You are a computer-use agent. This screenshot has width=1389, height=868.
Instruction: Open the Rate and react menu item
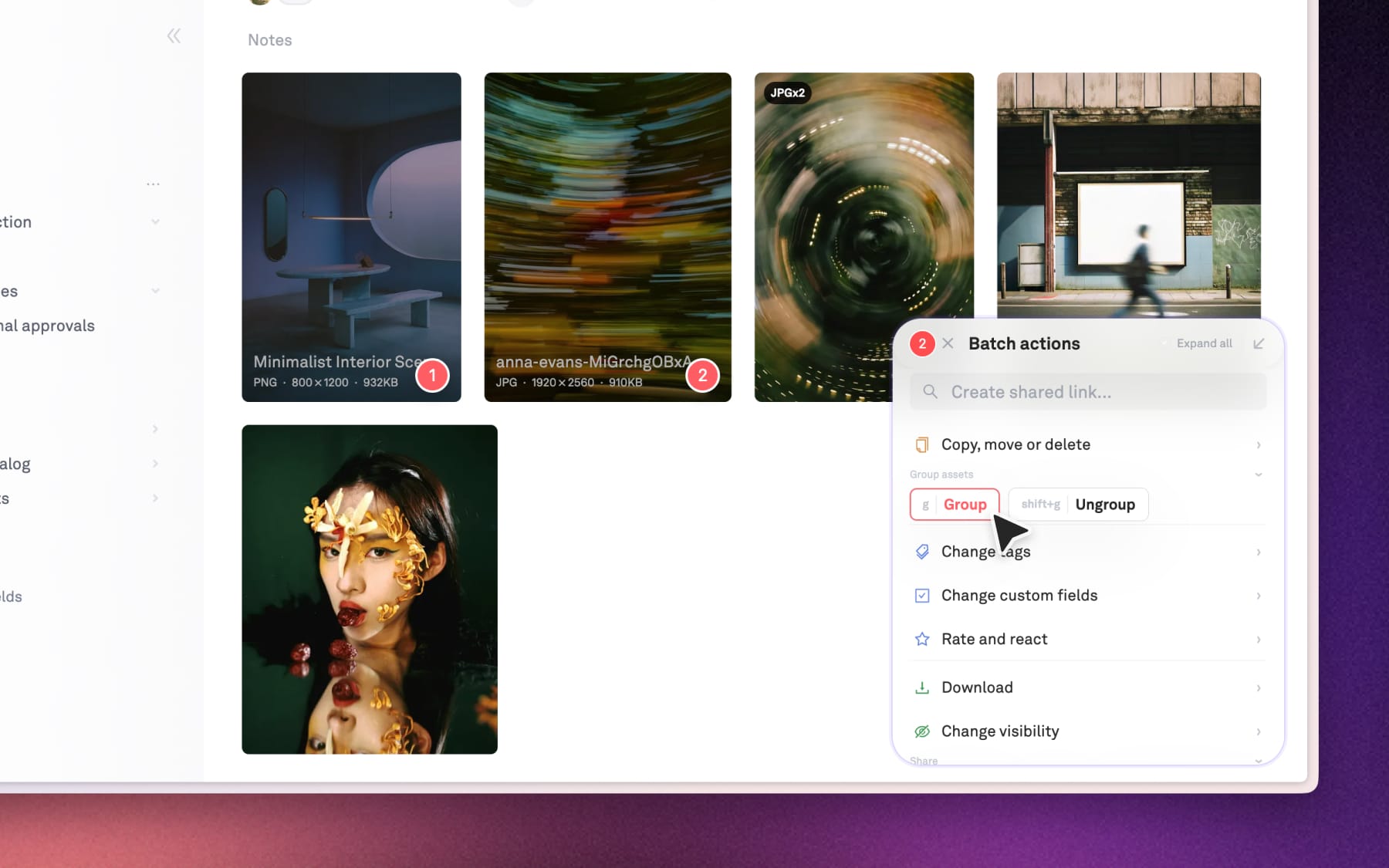click(994, 639)
